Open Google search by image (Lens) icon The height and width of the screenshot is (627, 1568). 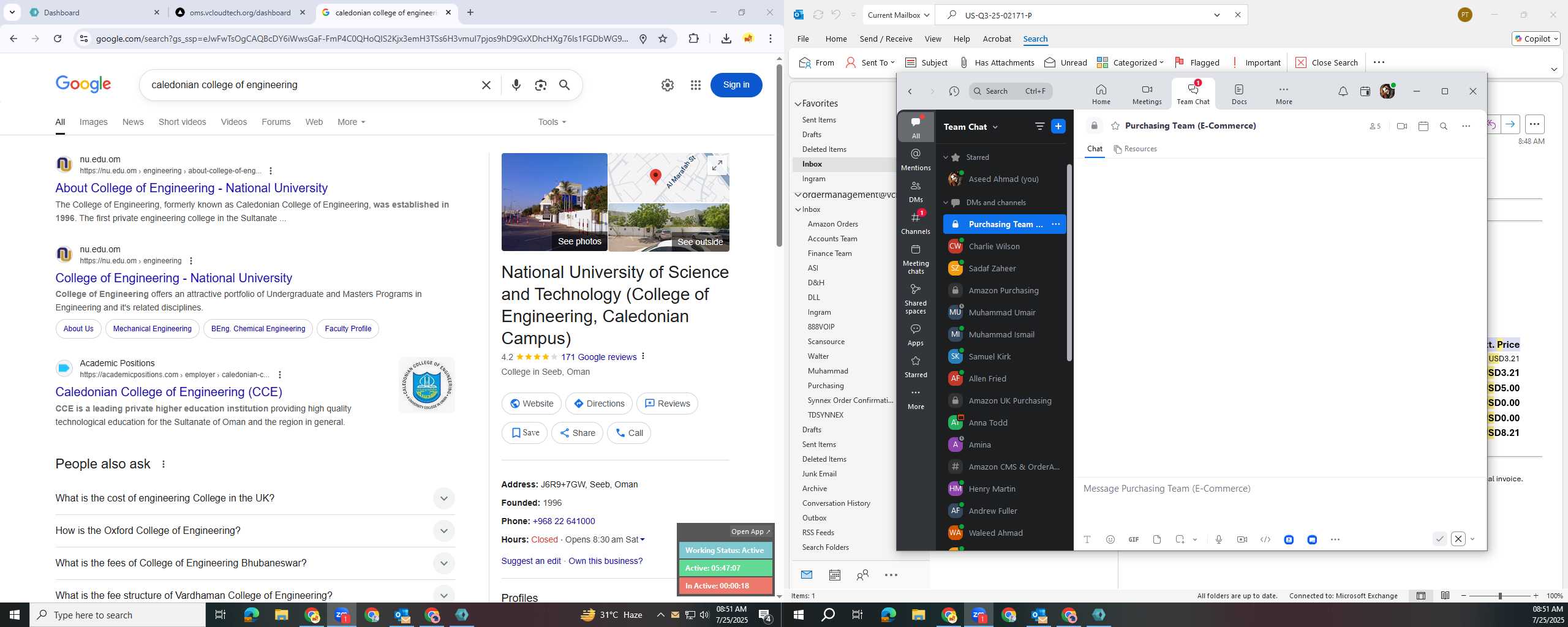click(540, 85)
